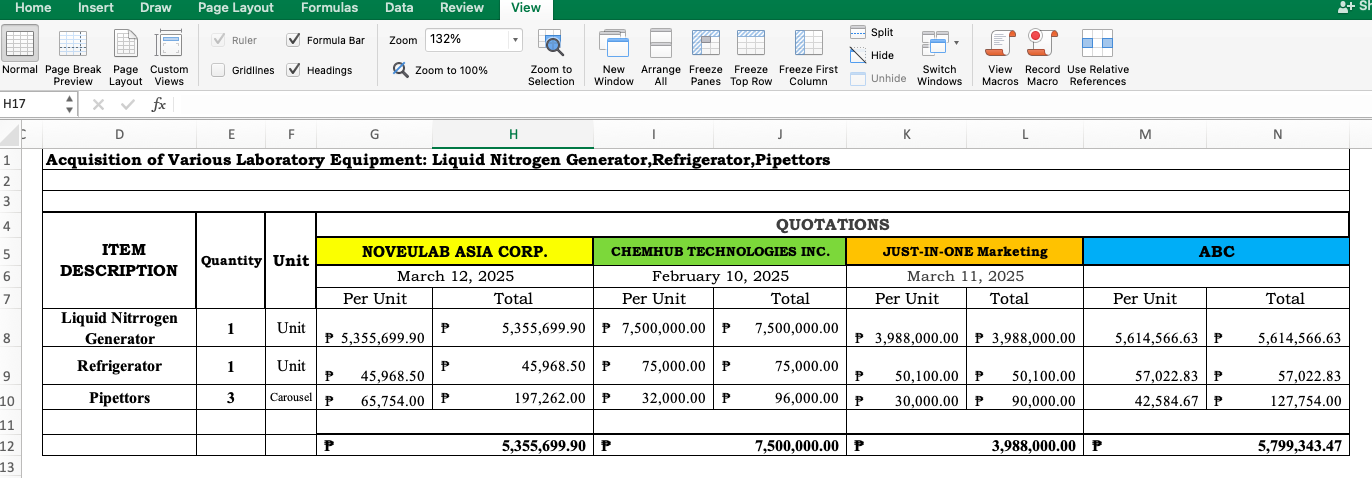Select column H header
This screenshot has height=478, width=1372.
pyautogui.click(x=513, y=134)
